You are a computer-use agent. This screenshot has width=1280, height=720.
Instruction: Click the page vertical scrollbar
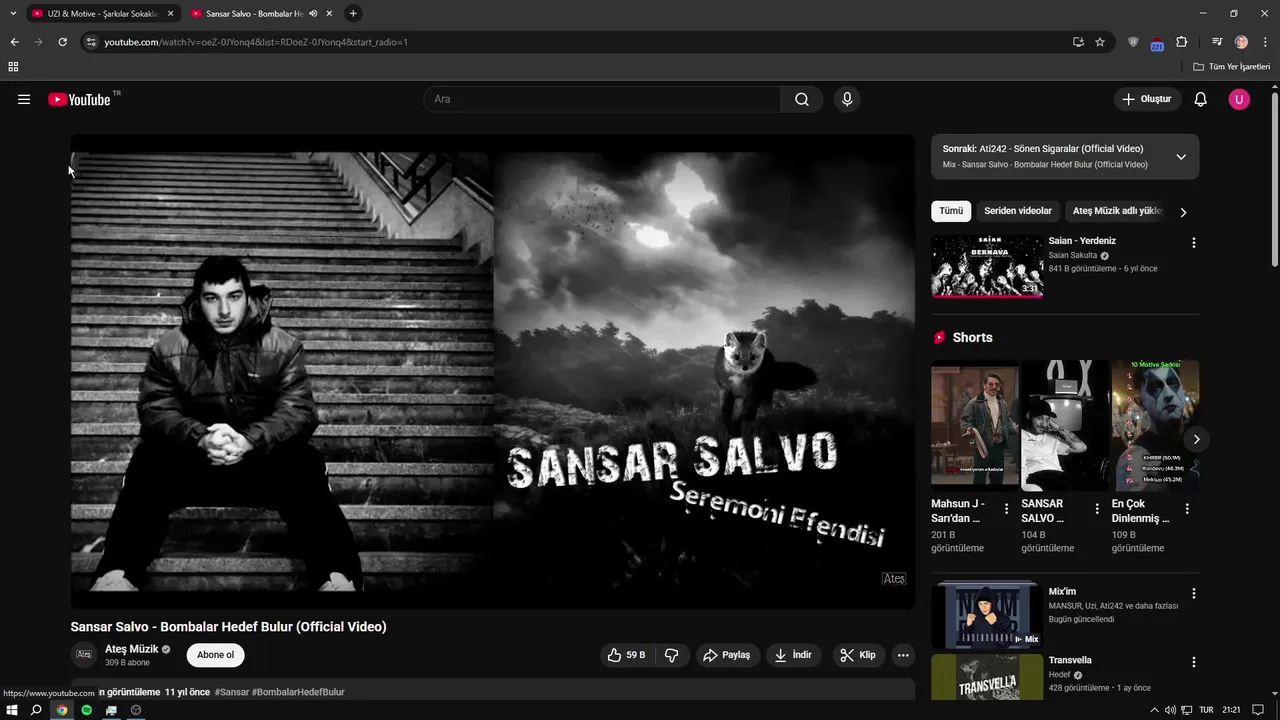coord(1274,180)
